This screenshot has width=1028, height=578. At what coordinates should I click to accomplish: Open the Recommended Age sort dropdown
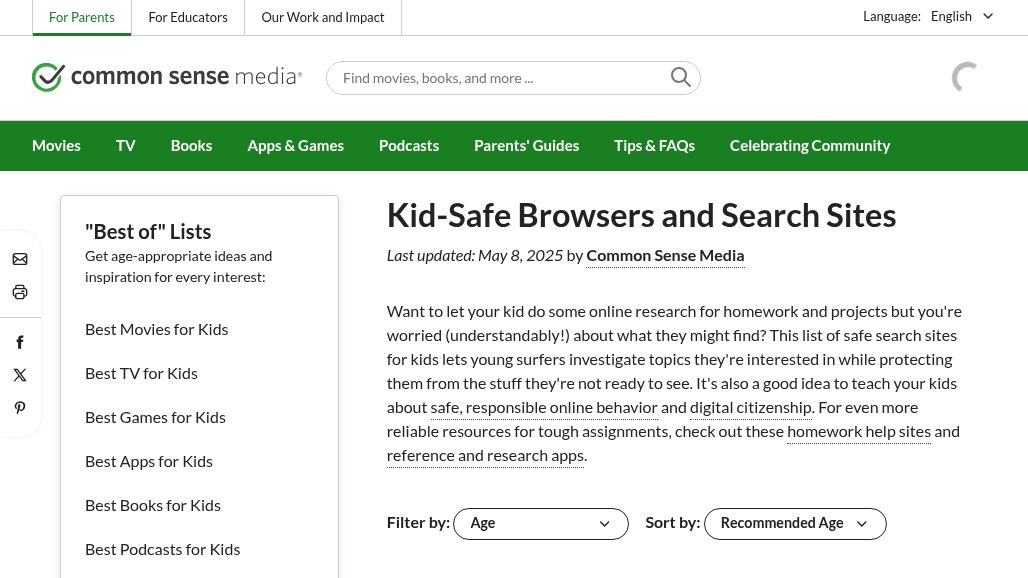coord(795,524)
